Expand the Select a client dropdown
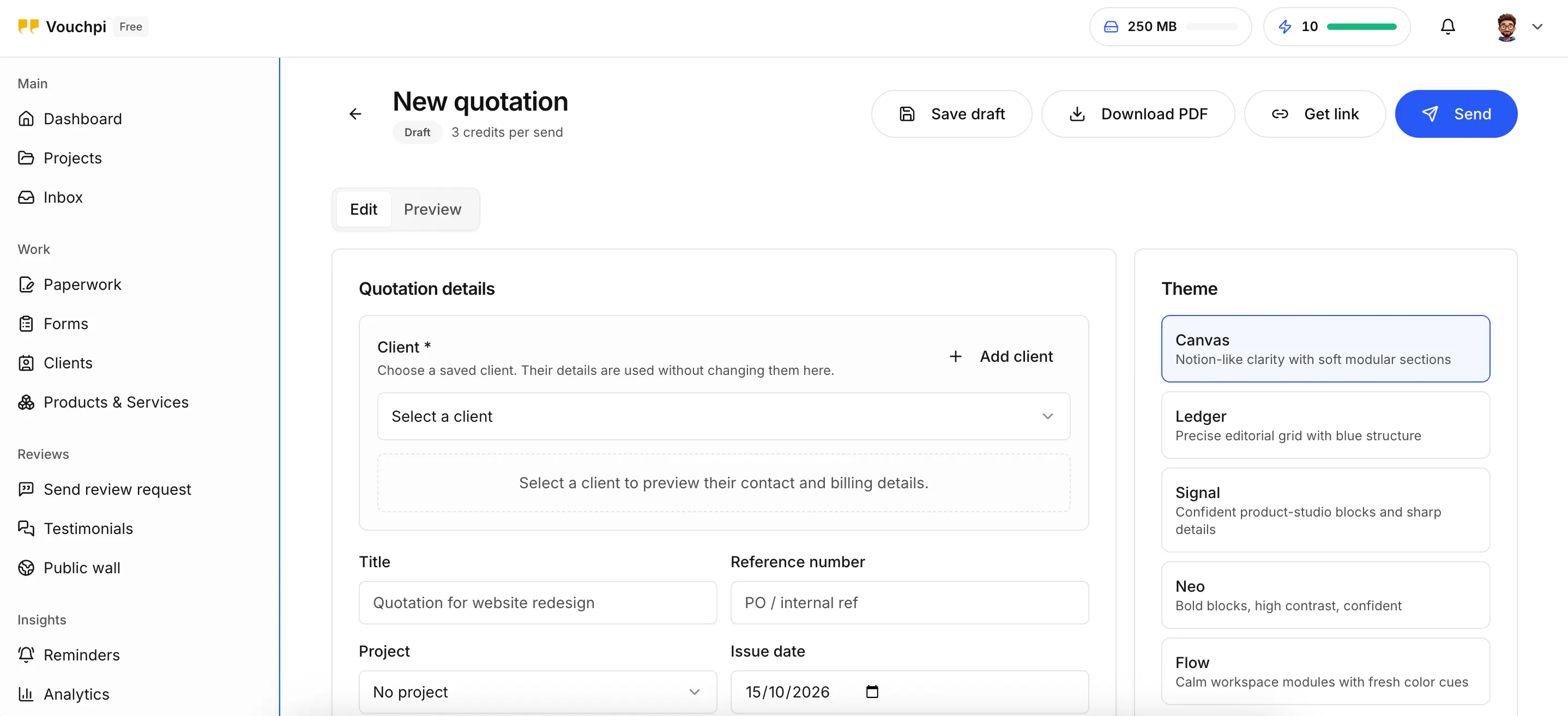The image size is (1568, 716). pyautogui.click(x=723, y=417)
